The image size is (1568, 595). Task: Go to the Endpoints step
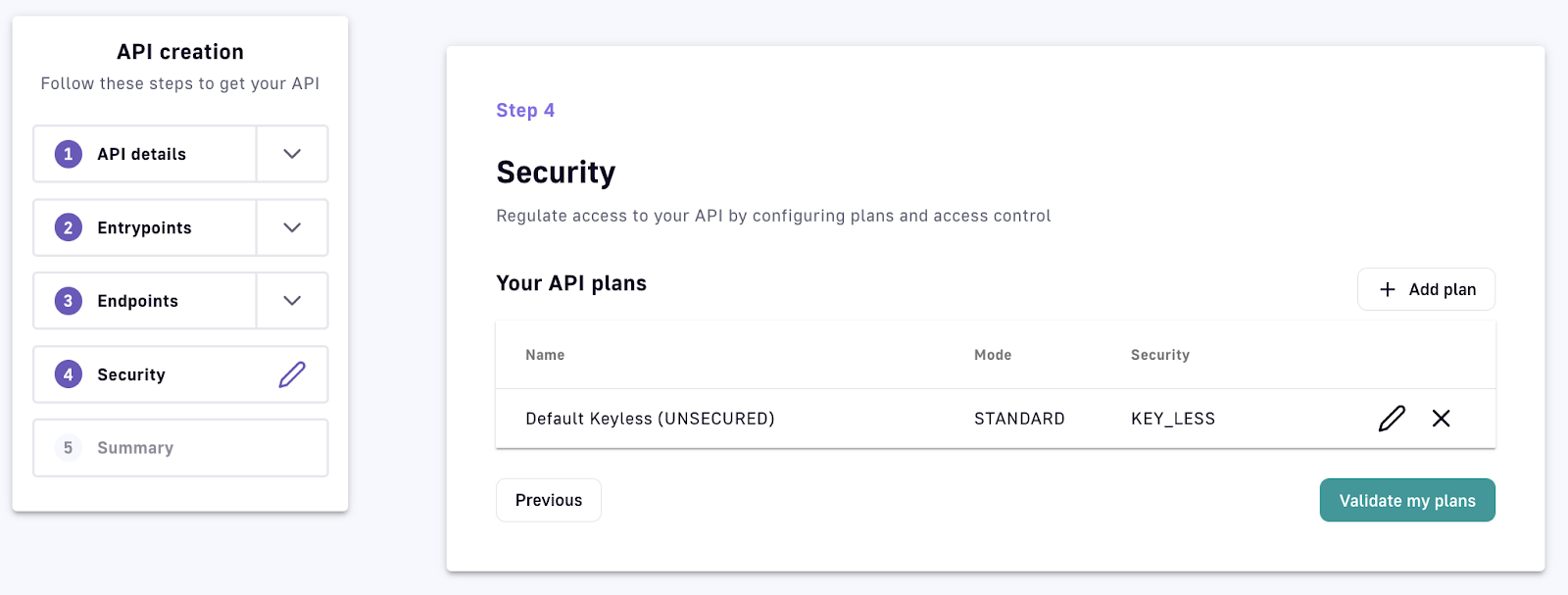click(x=138, y=301)
